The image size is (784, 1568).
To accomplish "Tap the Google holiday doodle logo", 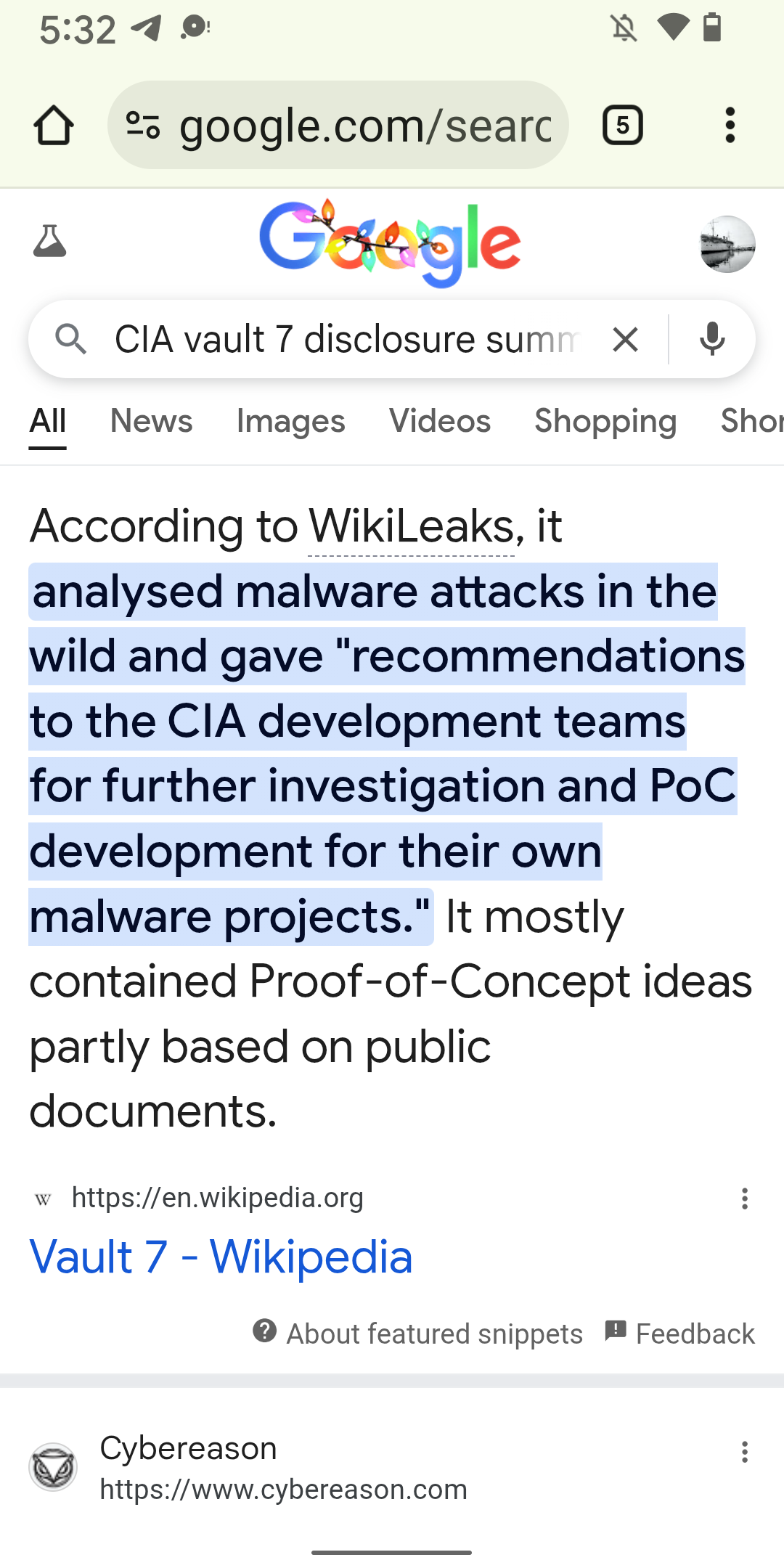I will 390,243.
